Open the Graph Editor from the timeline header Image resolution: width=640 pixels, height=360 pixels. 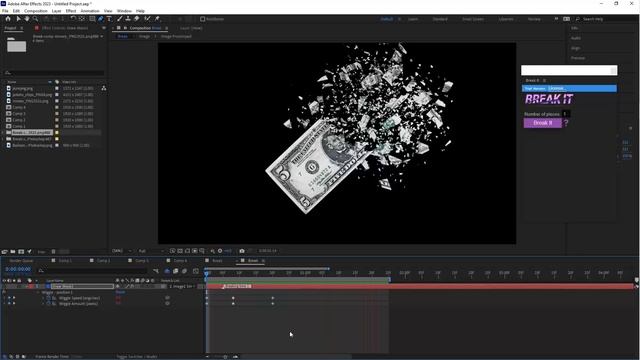pos(196,271)
